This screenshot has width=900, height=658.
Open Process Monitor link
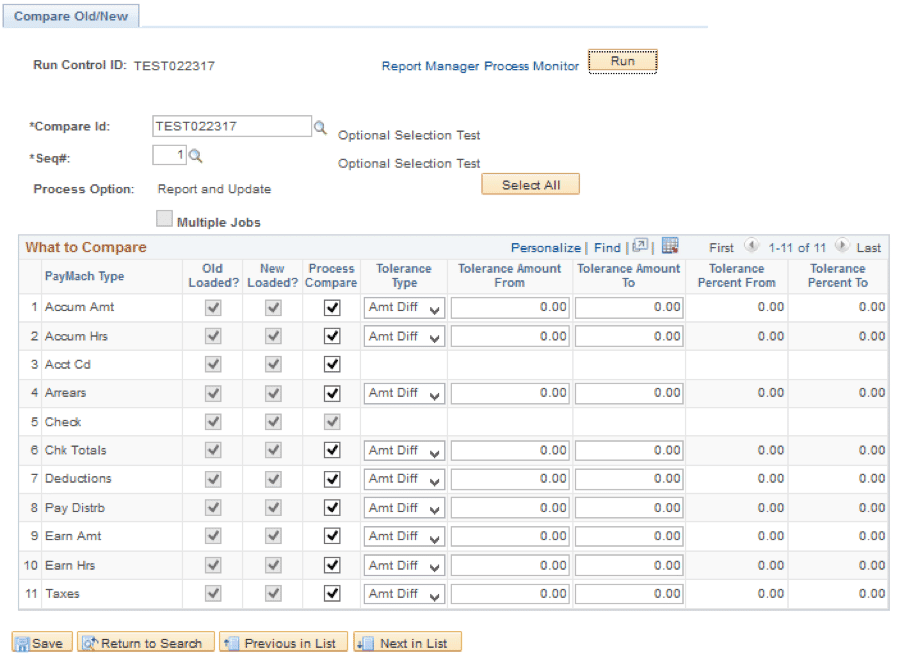pyautogui.click(x=532, y=66)
